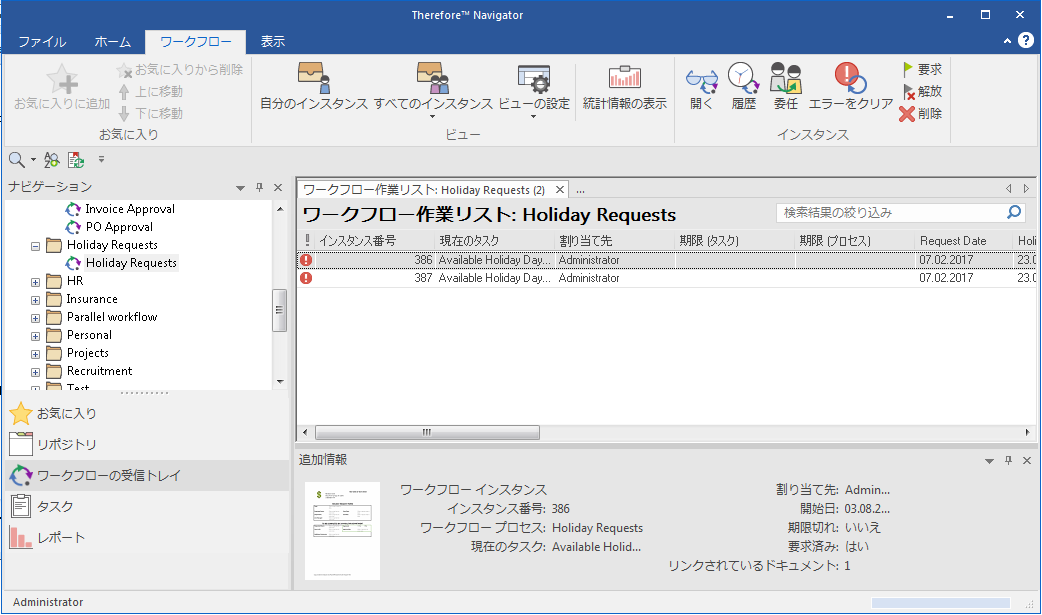Click the filter search magnifier icon

pyautogui.click(x=1014, y=212)
